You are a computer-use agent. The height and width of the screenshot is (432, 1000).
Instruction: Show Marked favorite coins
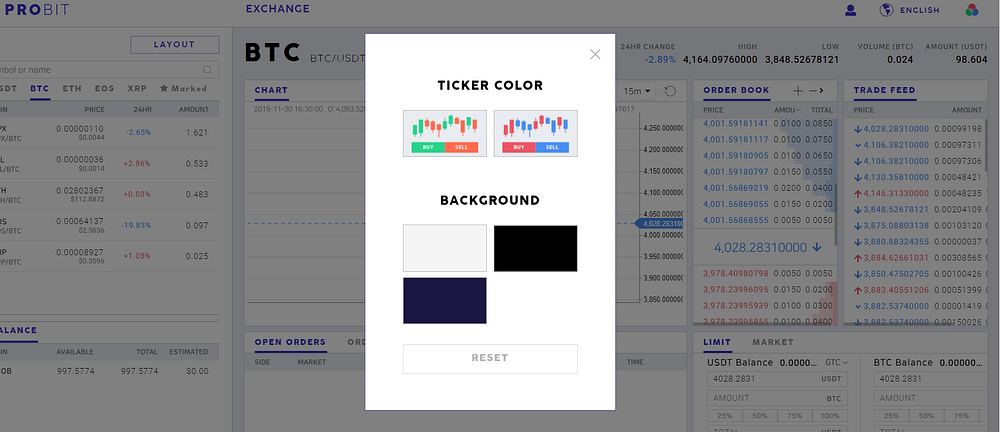coord(183,89)
